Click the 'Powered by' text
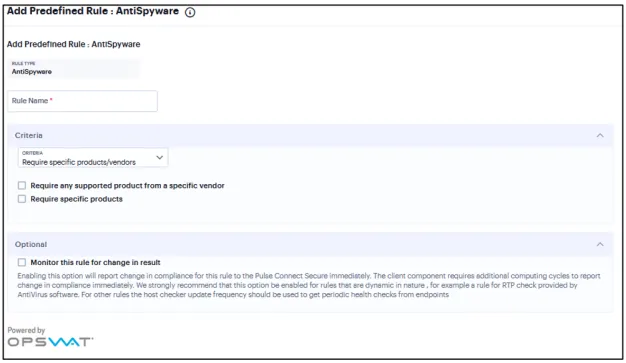The width and height of the screenshot is (626, 363). click(26, 330)
